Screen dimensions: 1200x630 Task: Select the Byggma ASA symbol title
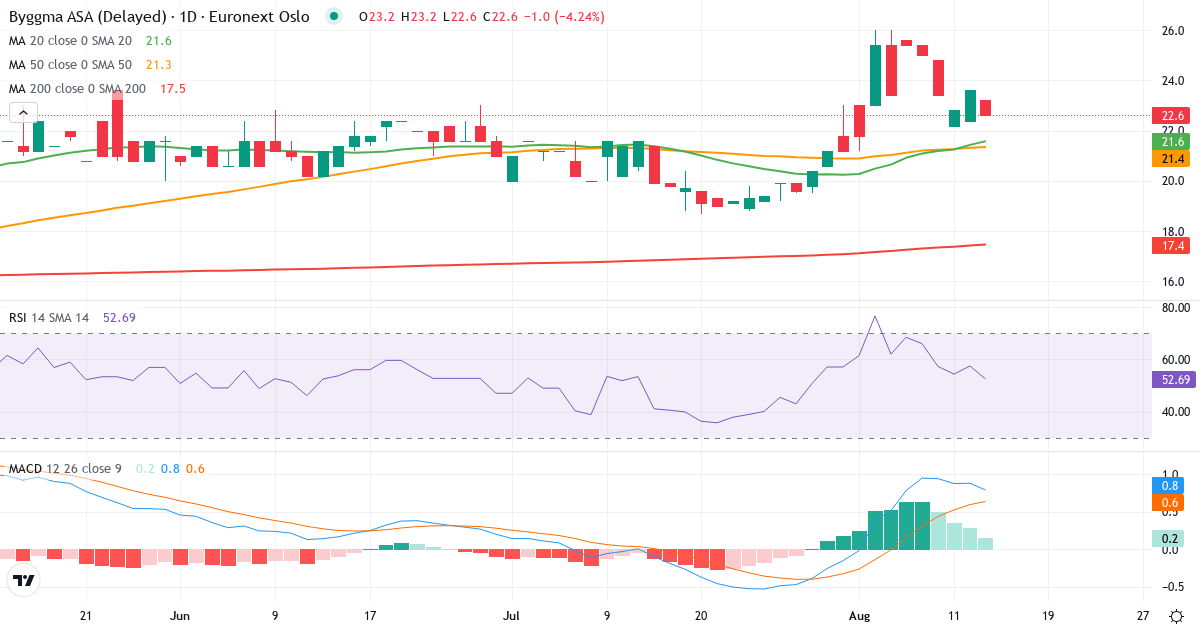point(159,17)
